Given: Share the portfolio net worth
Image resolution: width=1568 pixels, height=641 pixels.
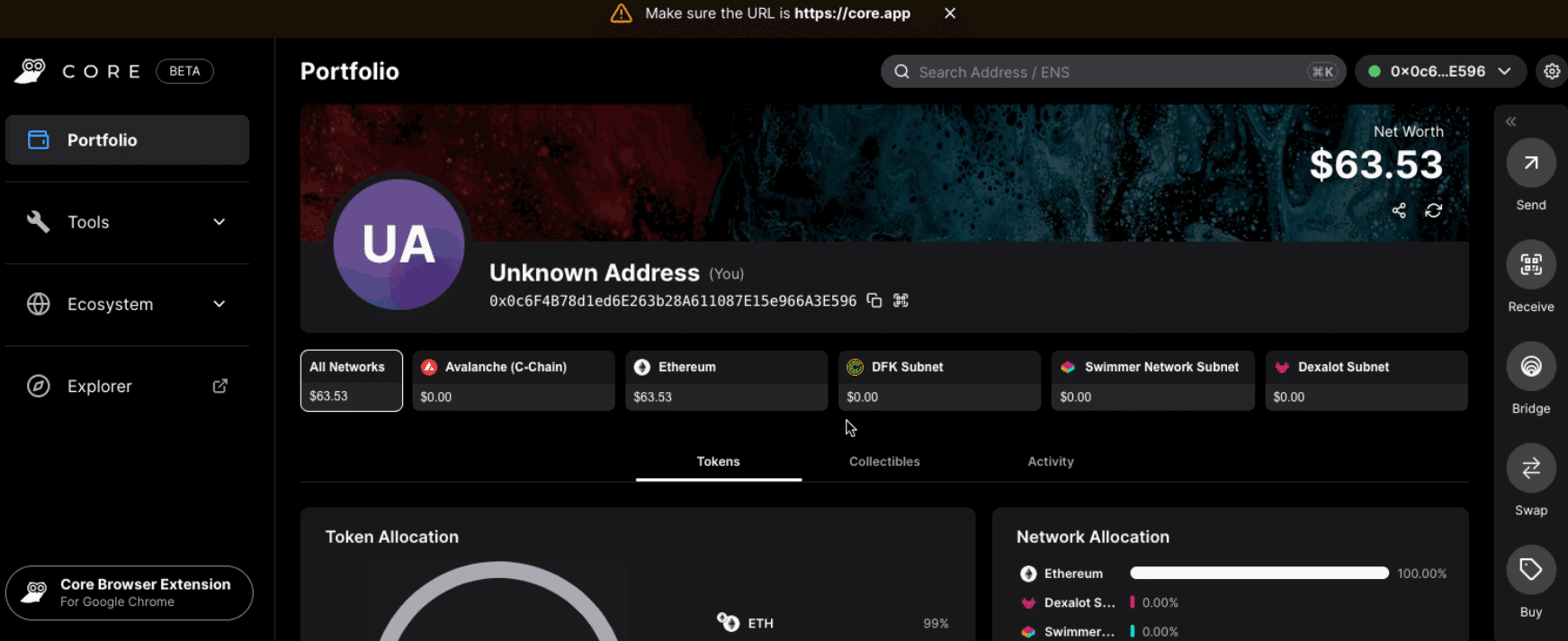Looking at the screenshot, I should [x=1399, y=210].
